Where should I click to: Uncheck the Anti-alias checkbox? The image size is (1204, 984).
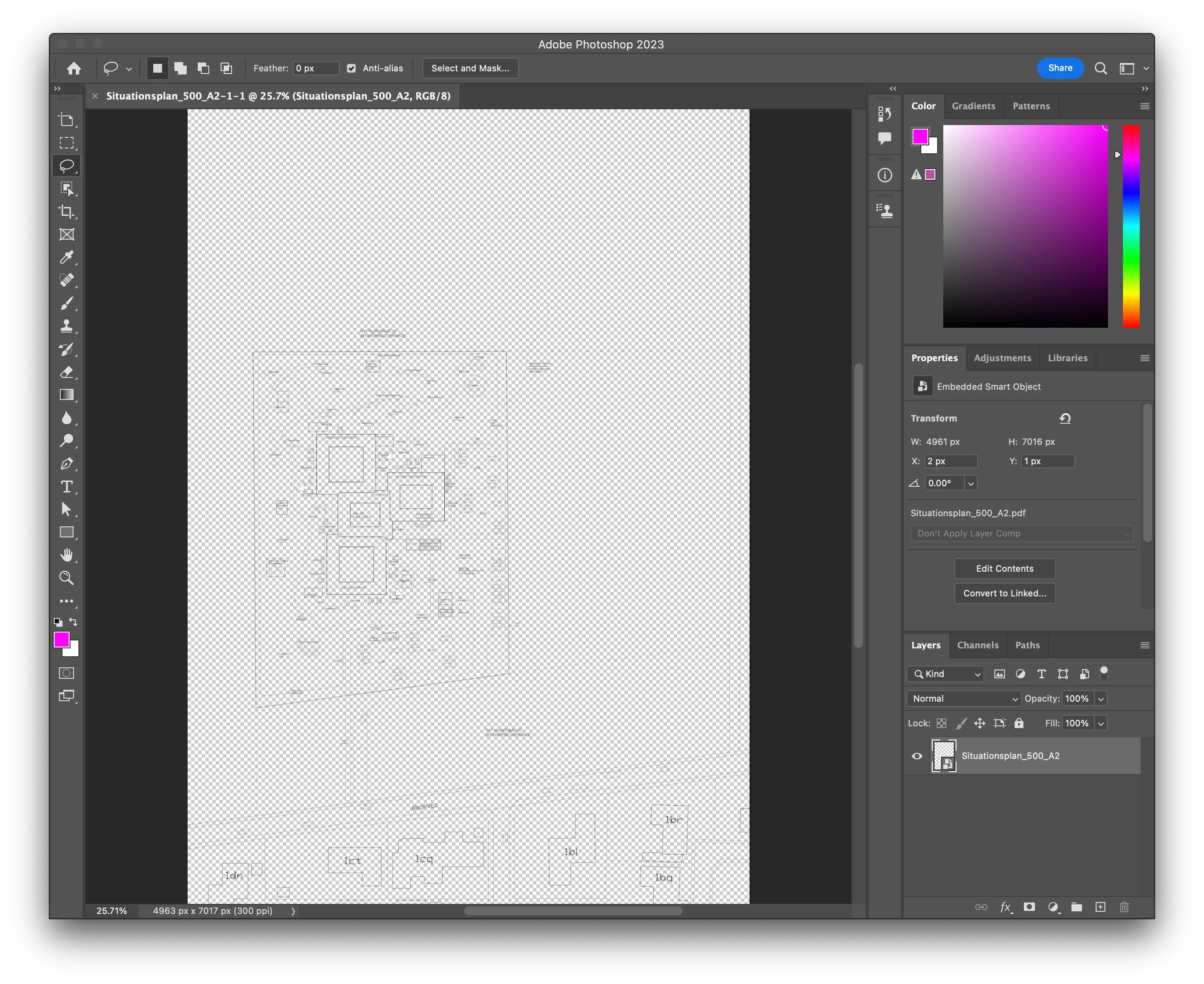coord(351,68)
